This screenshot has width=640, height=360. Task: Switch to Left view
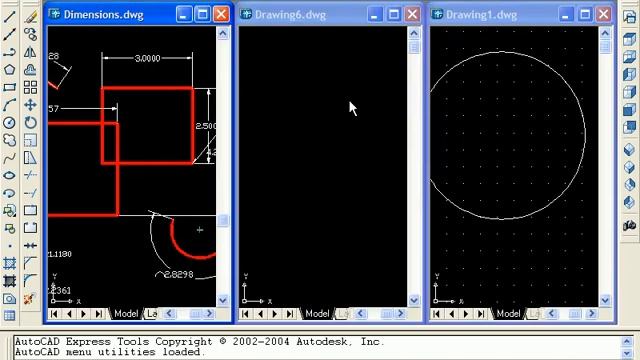point(629,74)
